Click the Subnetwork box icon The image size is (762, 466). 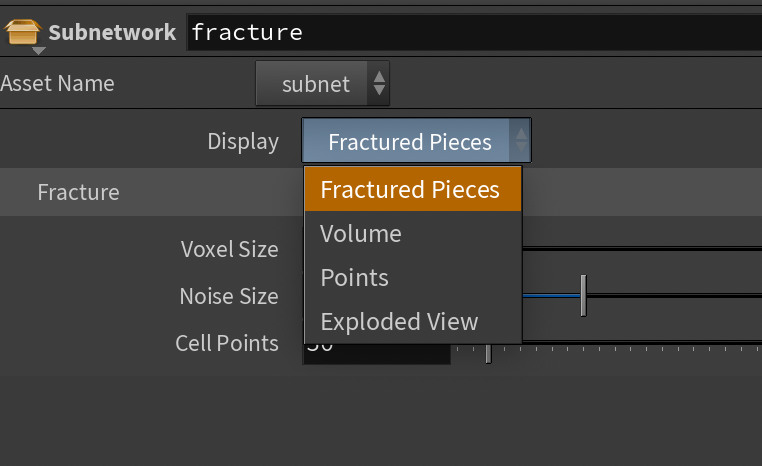coord(22,32)
